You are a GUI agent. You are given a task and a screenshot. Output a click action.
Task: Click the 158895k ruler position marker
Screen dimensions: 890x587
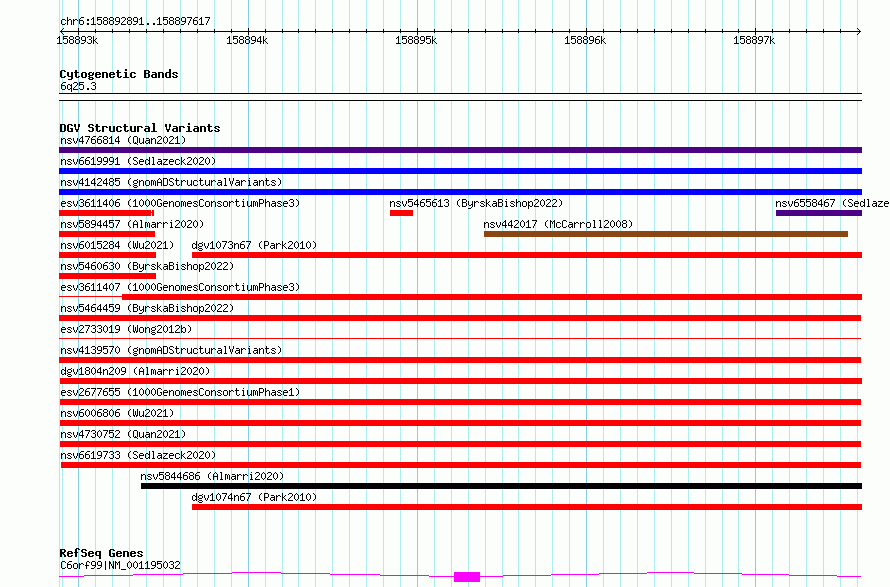point(416,40)
